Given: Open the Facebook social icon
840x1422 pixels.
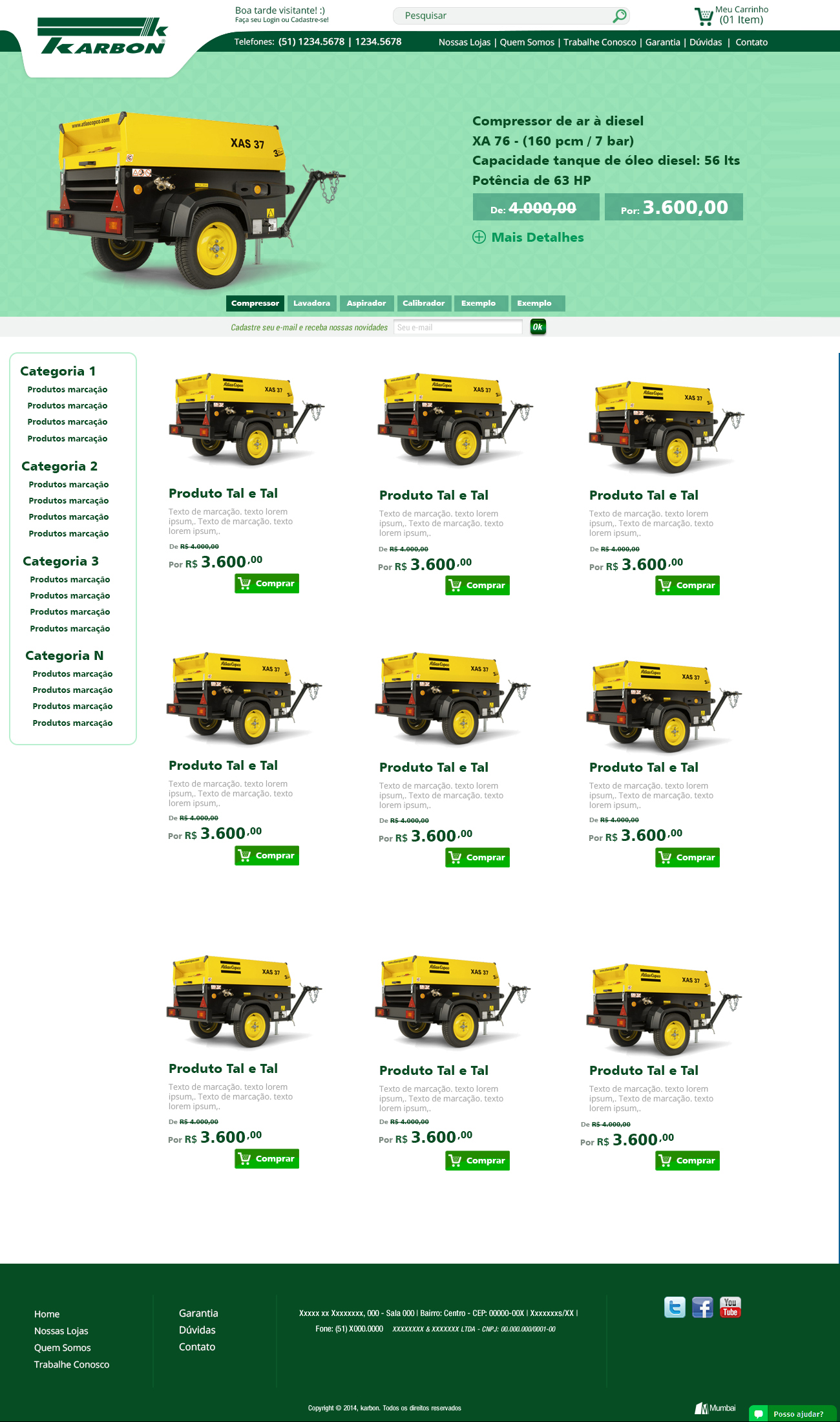Looking at the screenshot, I should [x=702, y=1308].
